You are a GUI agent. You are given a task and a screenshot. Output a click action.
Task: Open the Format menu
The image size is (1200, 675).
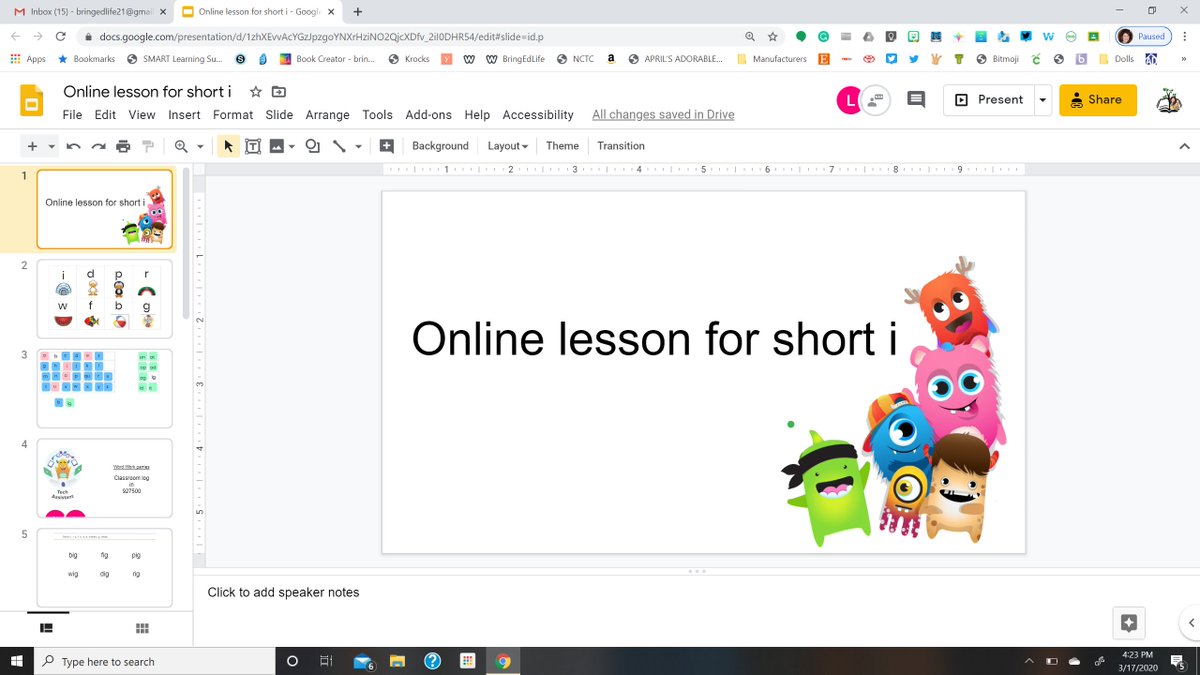click(233, 115)
